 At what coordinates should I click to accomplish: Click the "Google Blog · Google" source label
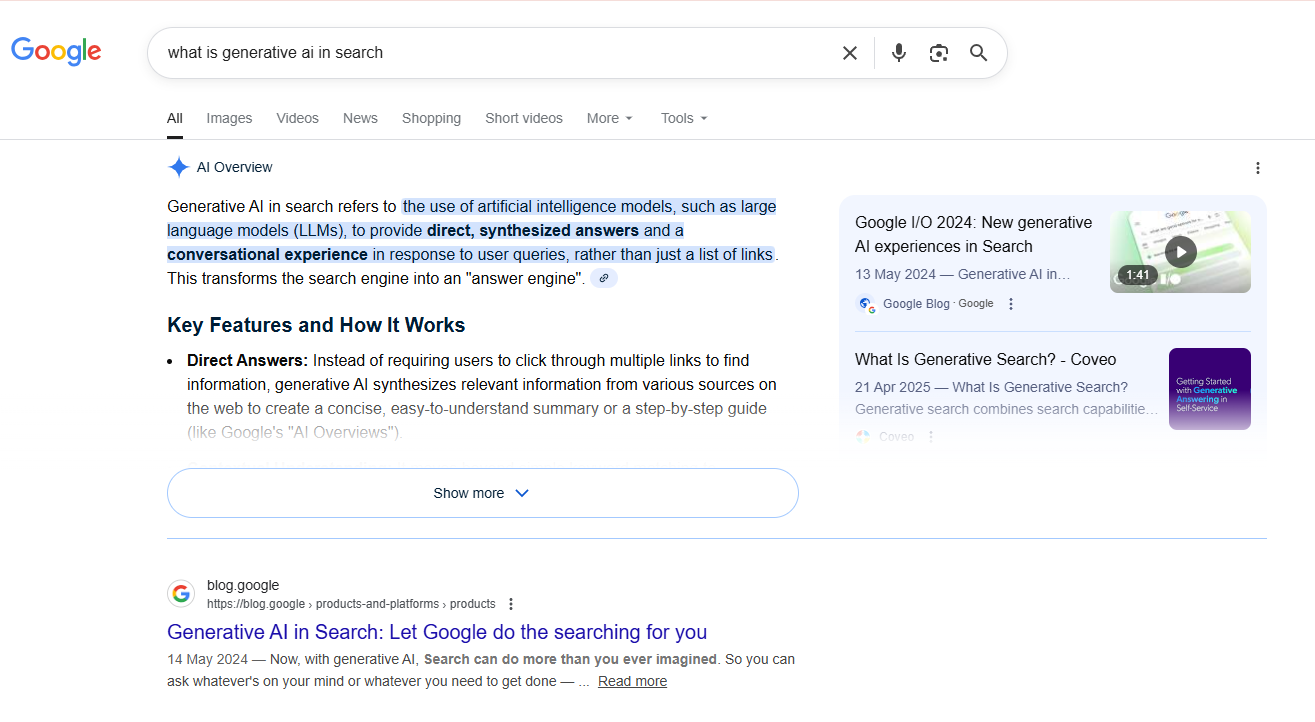938,304
